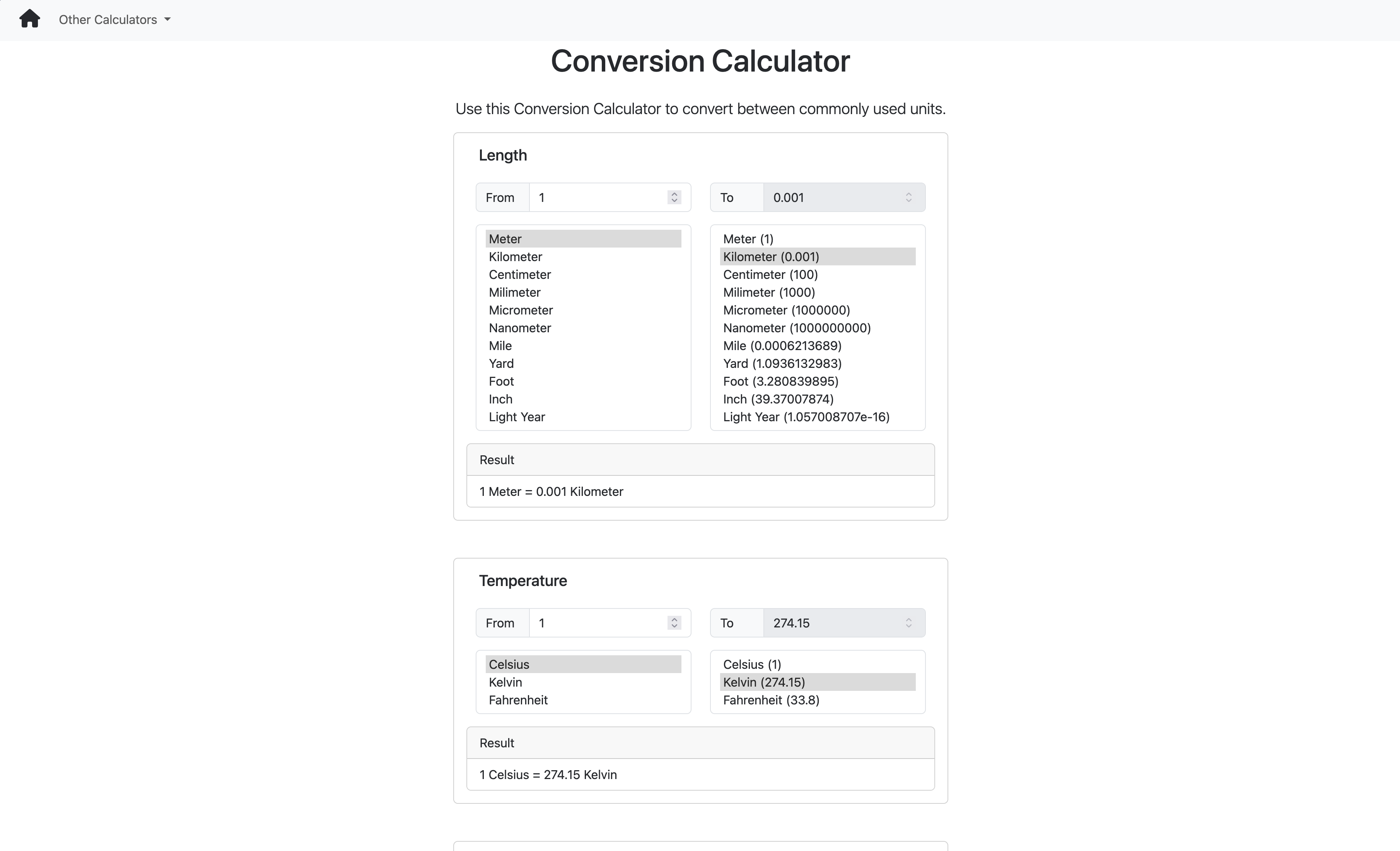Select Mile in the From list
This screenshot has height=851, width=1400.
(583, 346)
